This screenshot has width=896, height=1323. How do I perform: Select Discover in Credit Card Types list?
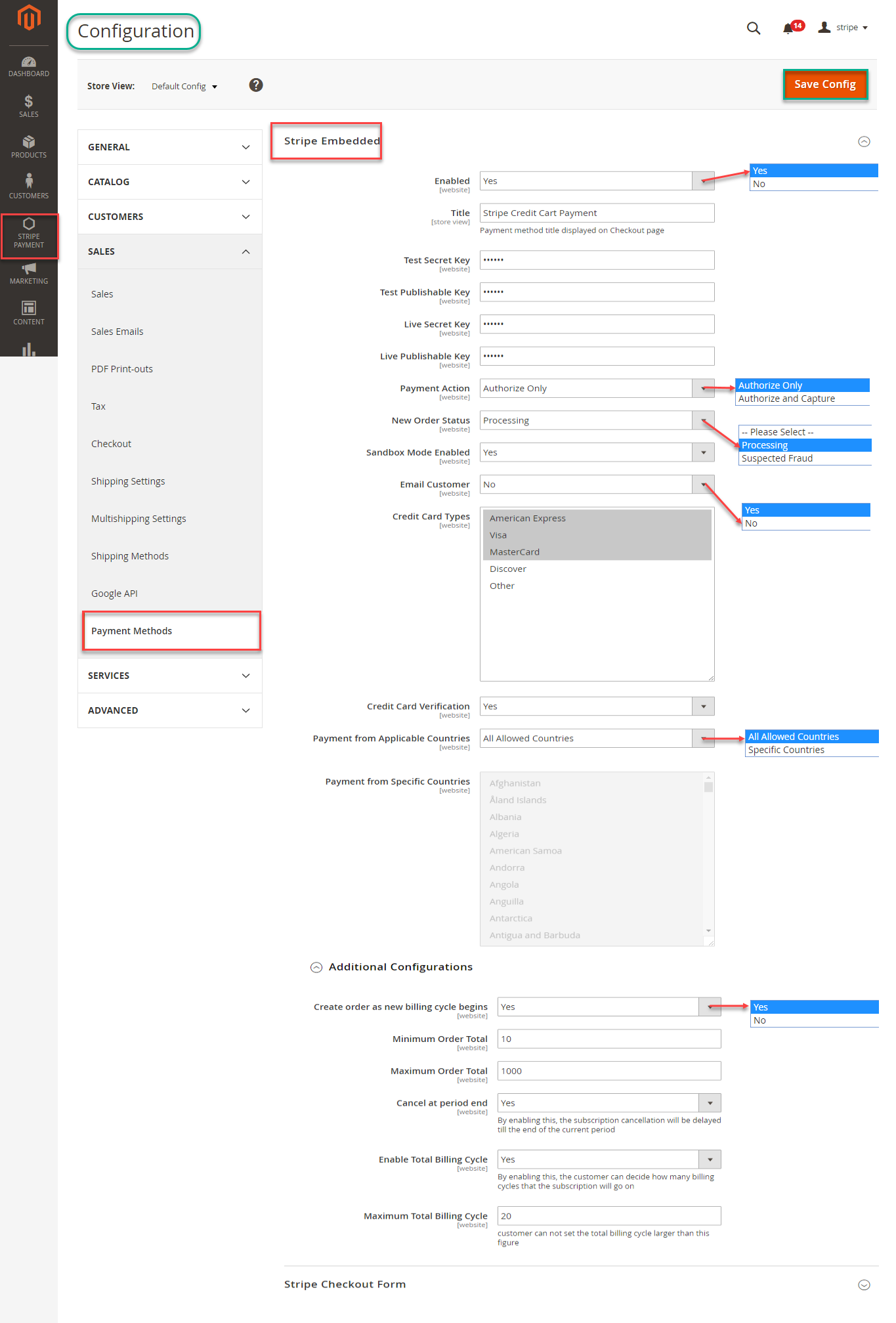pyautogui.click(x=508, y=569)
